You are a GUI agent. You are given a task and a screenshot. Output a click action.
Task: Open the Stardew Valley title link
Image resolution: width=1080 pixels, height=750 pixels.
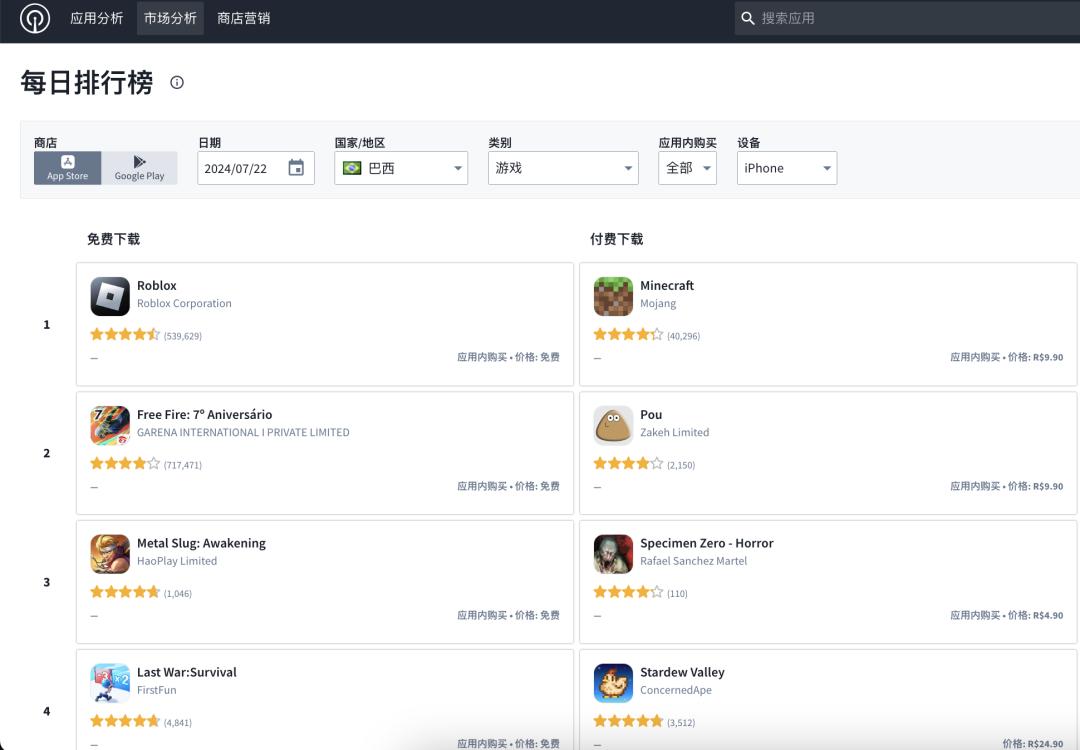coord(682,672)
